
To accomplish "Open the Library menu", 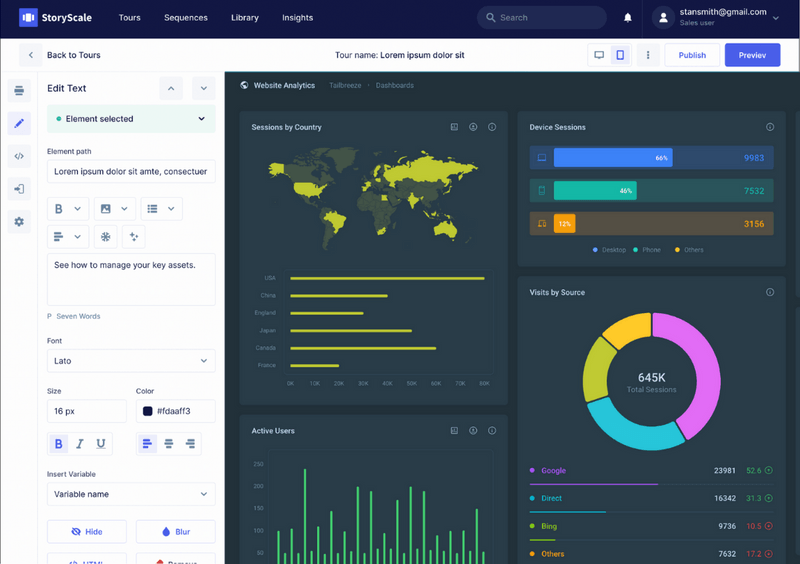I will (x=245, y=18).
